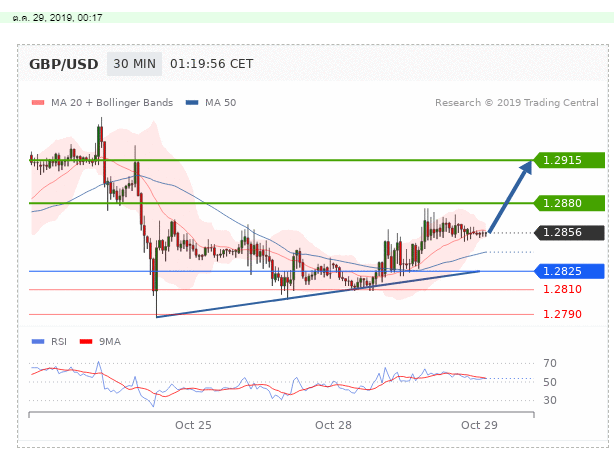Viewport: 614px width, 454px height.
Task: Click the green 1.2915 resistance label
Action: pyautogui.click(x=569, y=160)
